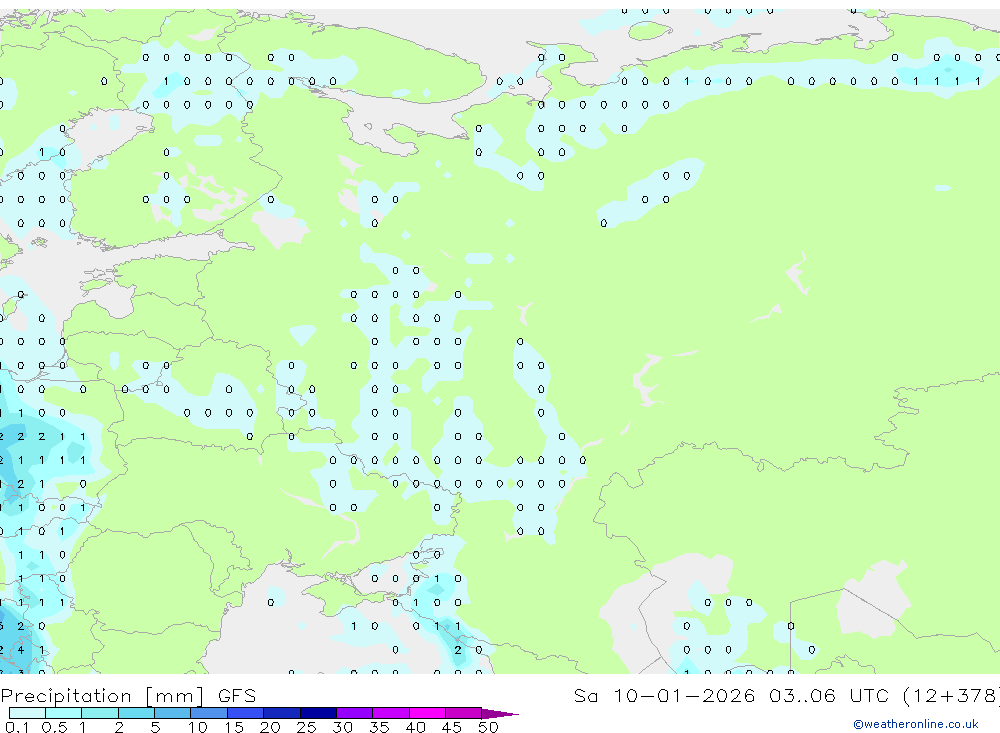Screen dimensions: 1000x733
Task: Click the 25–30 mm navy legend swatch
Action: pos(318,713)
